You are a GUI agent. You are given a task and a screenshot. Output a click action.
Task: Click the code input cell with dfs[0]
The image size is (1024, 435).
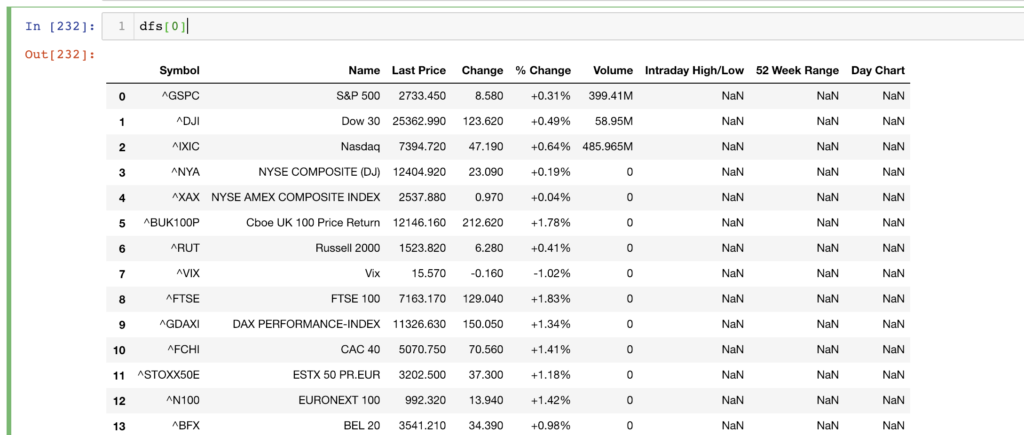[563, 27]
